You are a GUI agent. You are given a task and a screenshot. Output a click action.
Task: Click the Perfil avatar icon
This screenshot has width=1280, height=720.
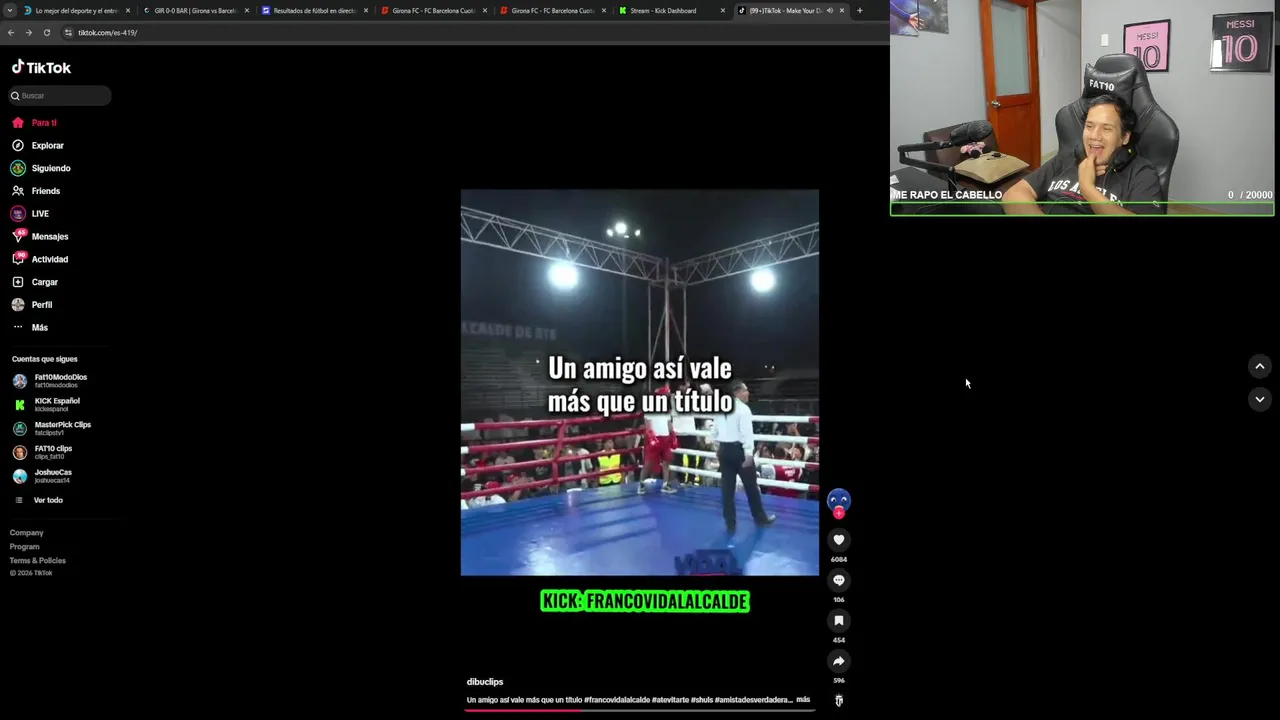point(18,305)
